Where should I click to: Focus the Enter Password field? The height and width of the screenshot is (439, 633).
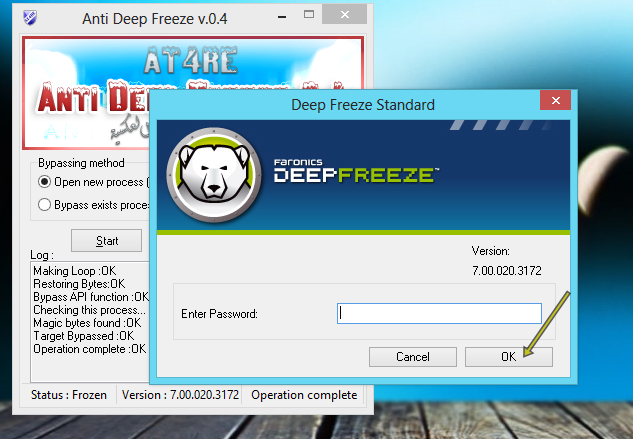439,313
